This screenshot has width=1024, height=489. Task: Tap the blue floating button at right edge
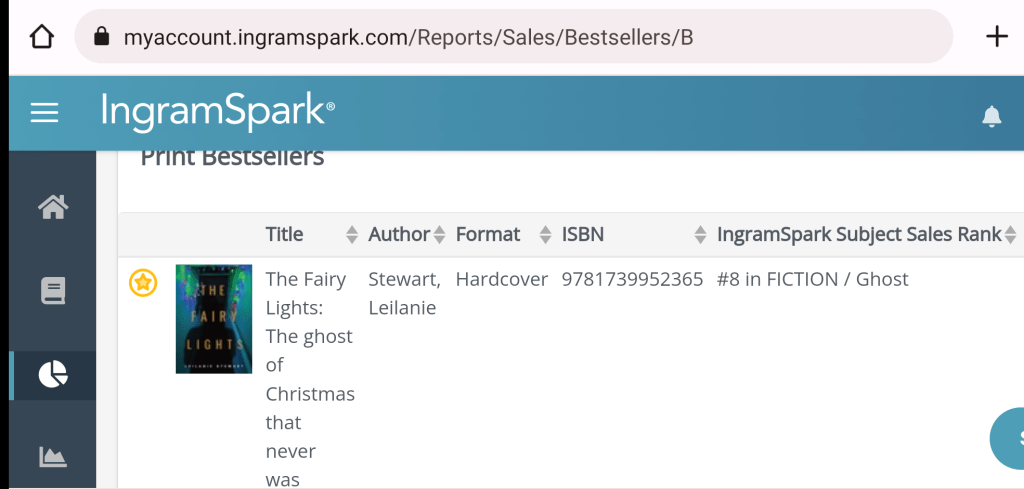[1010, 439]
